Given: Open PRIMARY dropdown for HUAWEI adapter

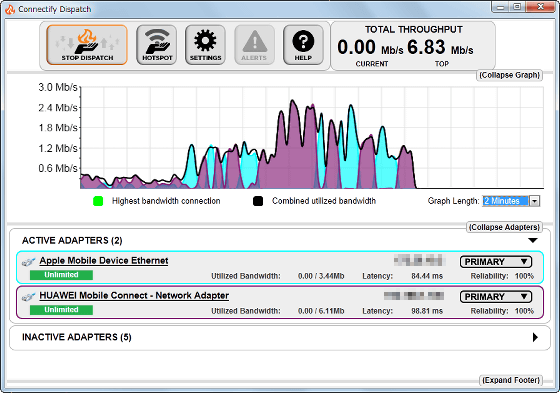Looking at the screenshot, I should [496, 297].
